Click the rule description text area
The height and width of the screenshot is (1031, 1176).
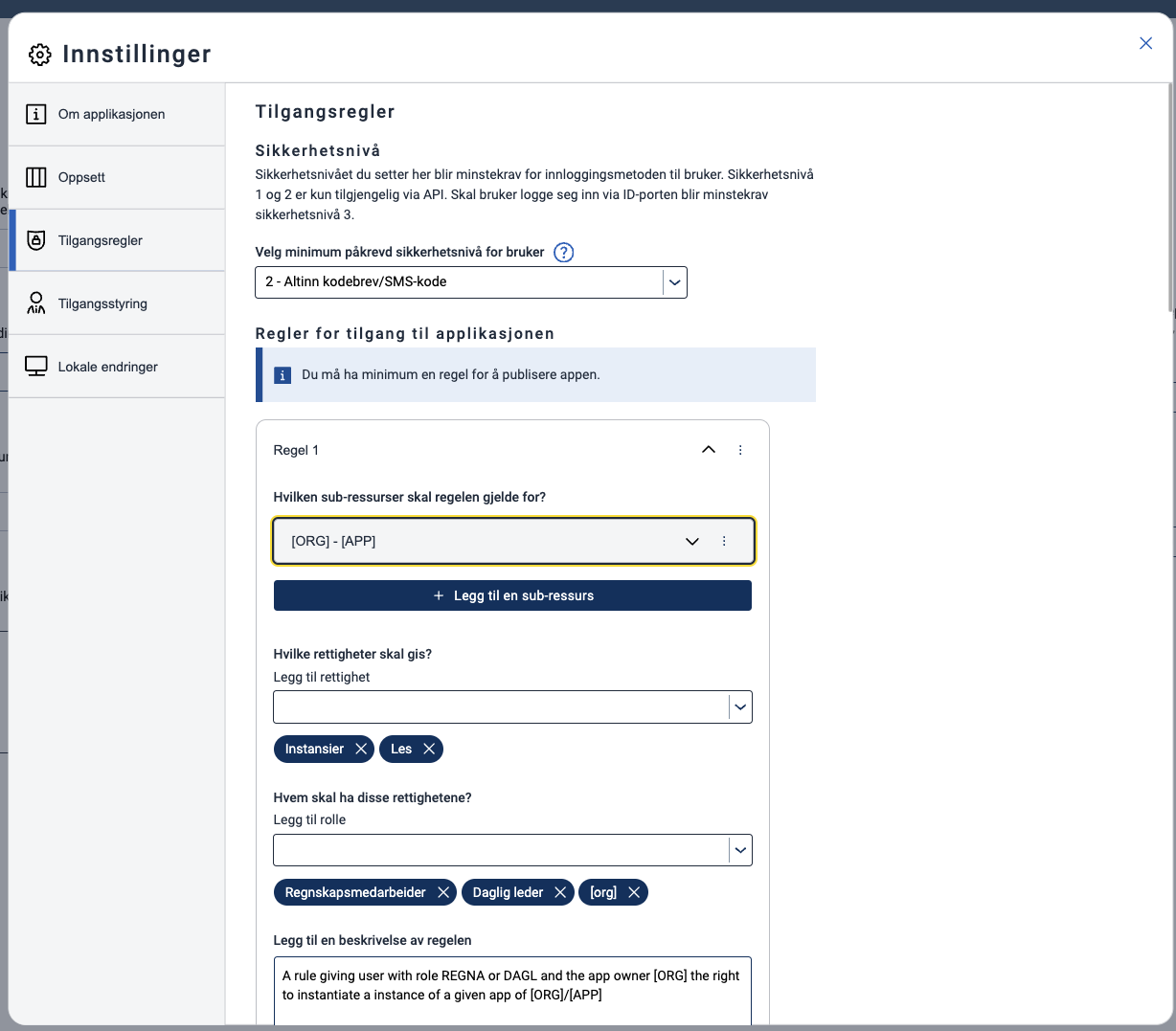[x=512, y=991]
